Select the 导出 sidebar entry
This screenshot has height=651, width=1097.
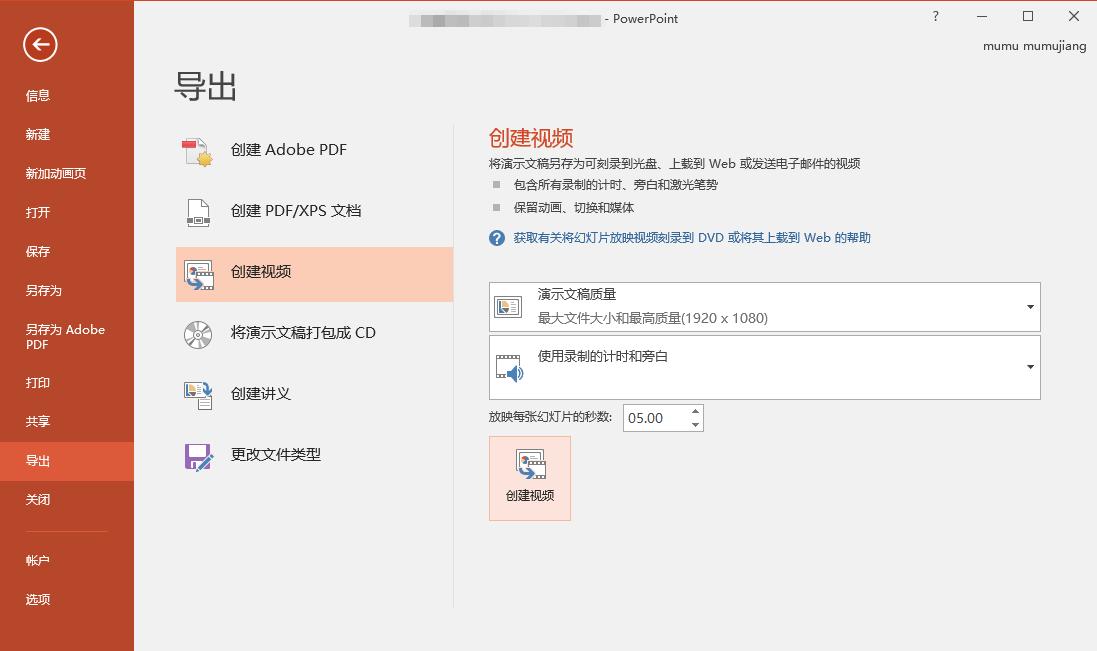[38, 460]
